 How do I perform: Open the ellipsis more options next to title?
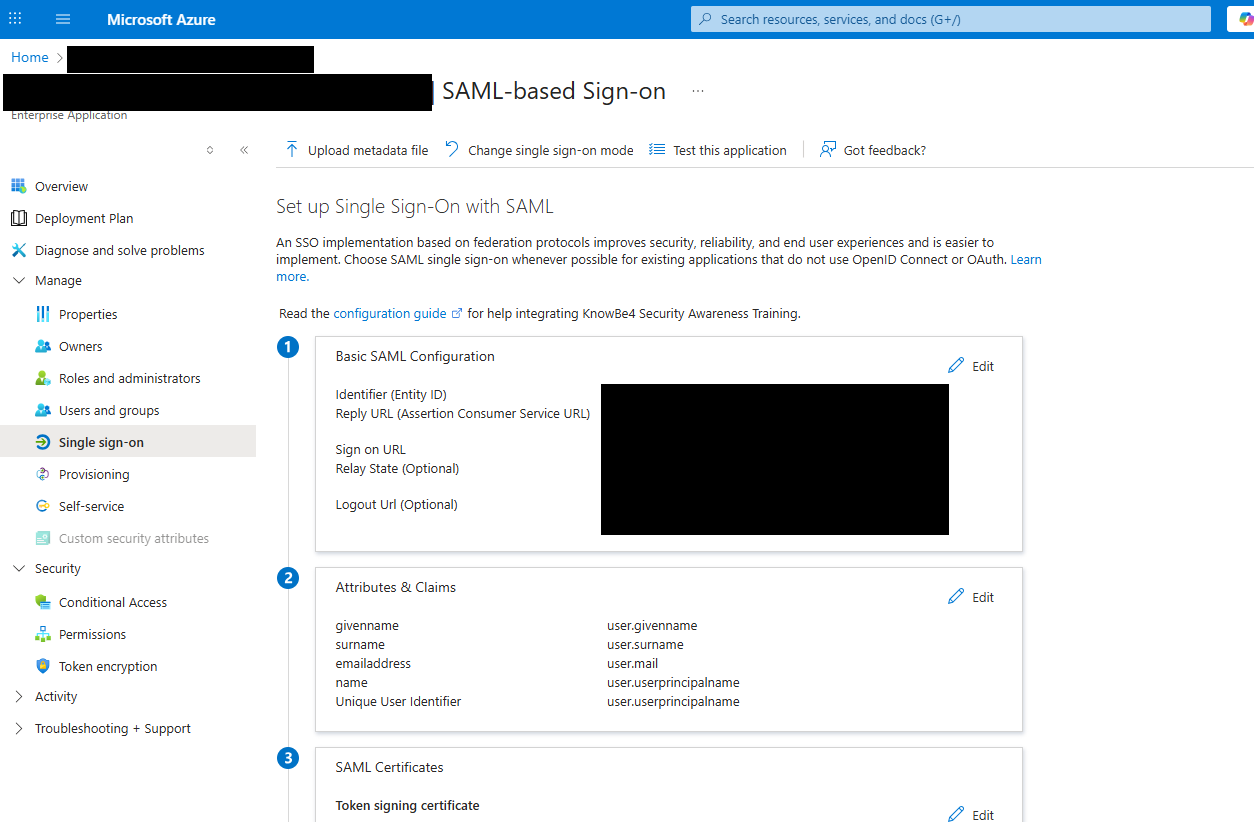click(x=698, y=91)
